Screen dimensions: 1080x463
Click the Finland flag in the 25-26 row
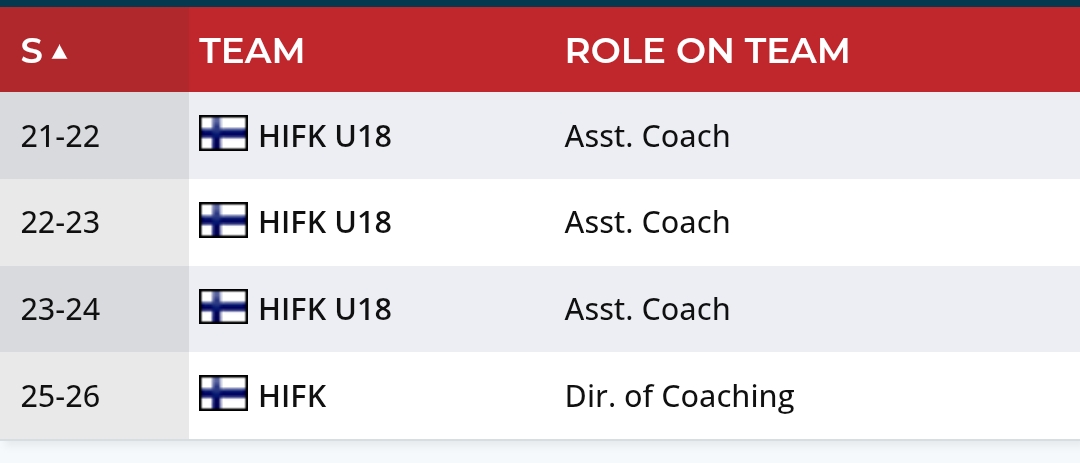click(x=223, y=395)
